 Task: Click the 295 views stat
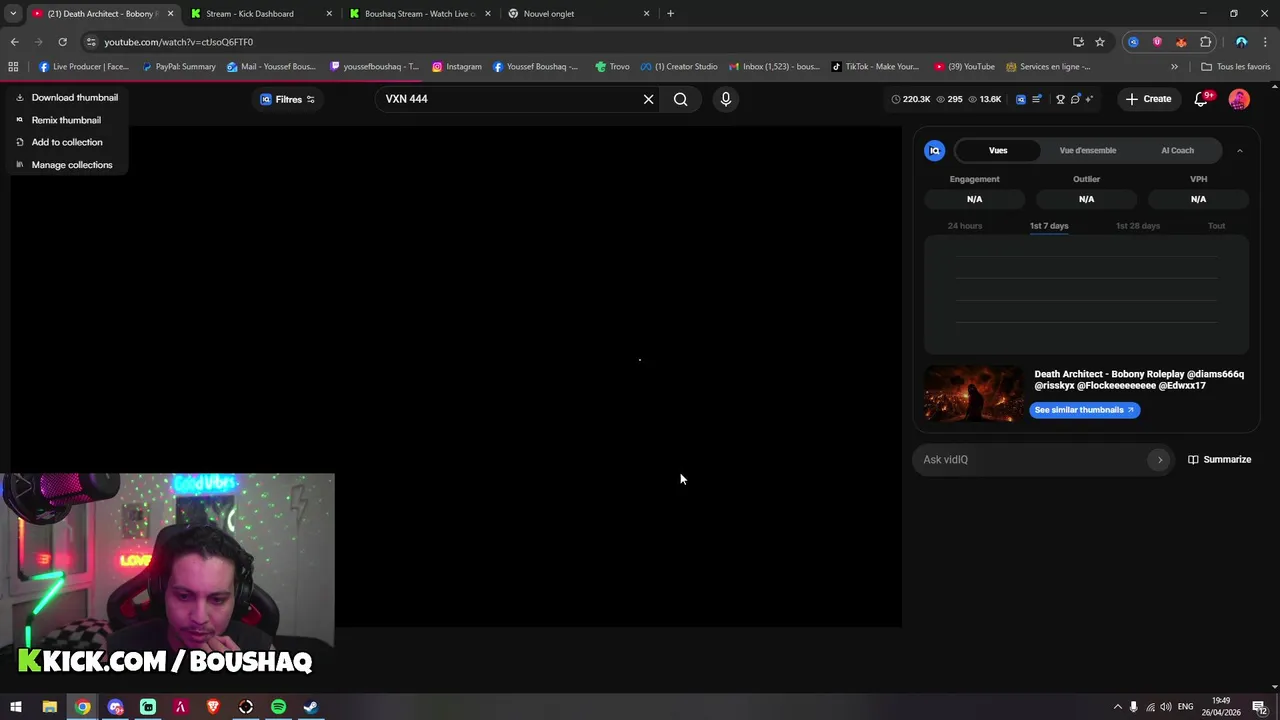tap(949, 99)
